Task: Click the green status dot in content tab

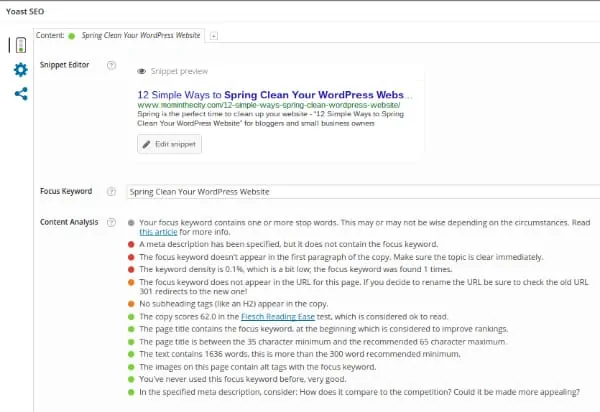Action: tap(72, 36)
